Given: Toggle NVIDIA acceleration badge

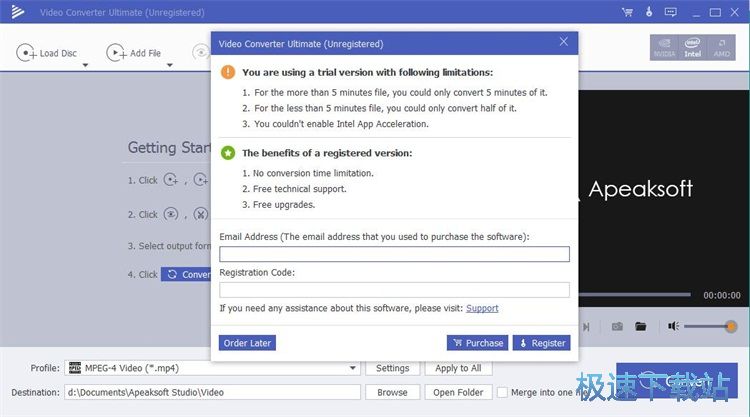Looking at the screenshot, I should tap(664, 47).
